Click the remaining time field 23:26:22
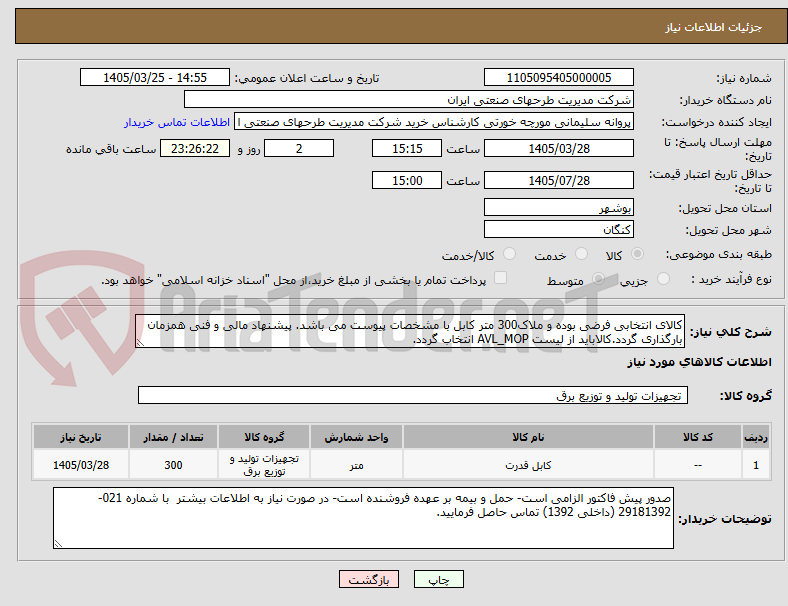The width and height of the screenshot is (788, 606). 195,148
